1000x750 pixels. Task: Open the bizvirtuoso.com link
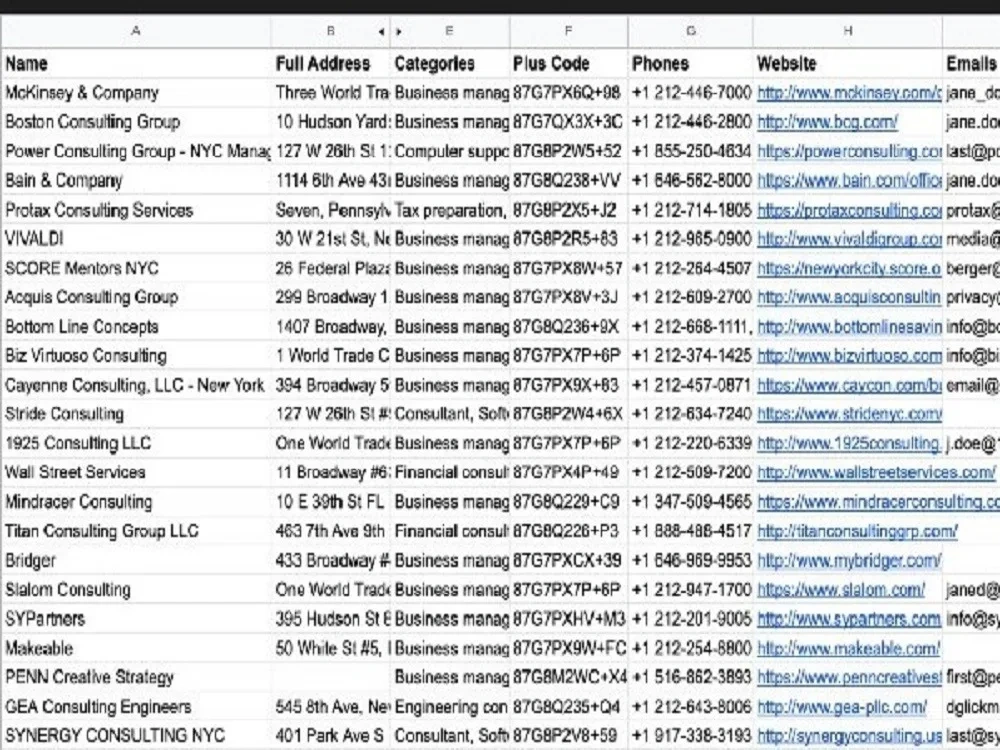(849, 356)
